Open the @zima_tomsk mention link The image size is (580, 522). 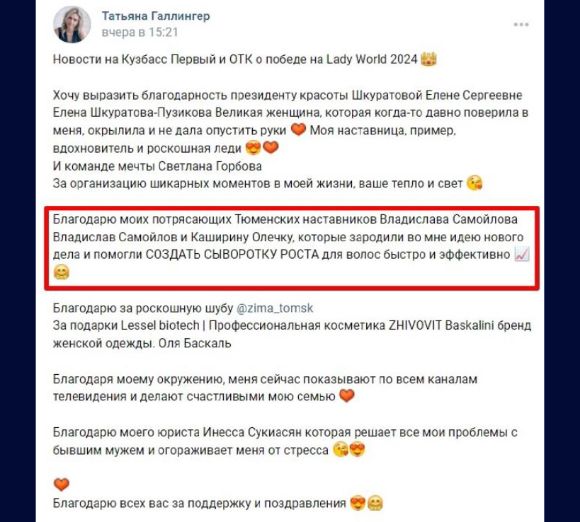274,308
